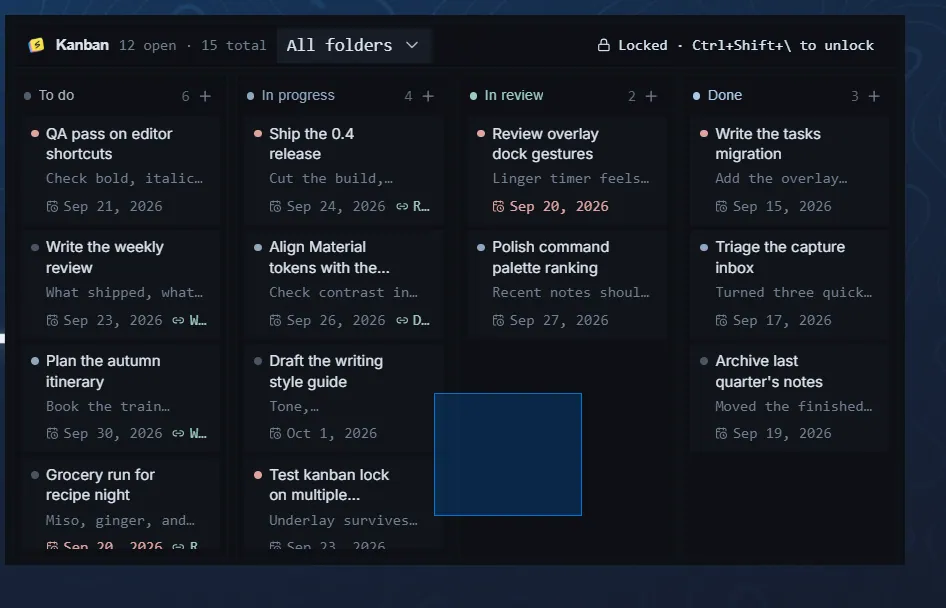Open the "Grocery run for recipe night" card title
The width and height of the screenshot is (946, 608).
tap(100, 484)
